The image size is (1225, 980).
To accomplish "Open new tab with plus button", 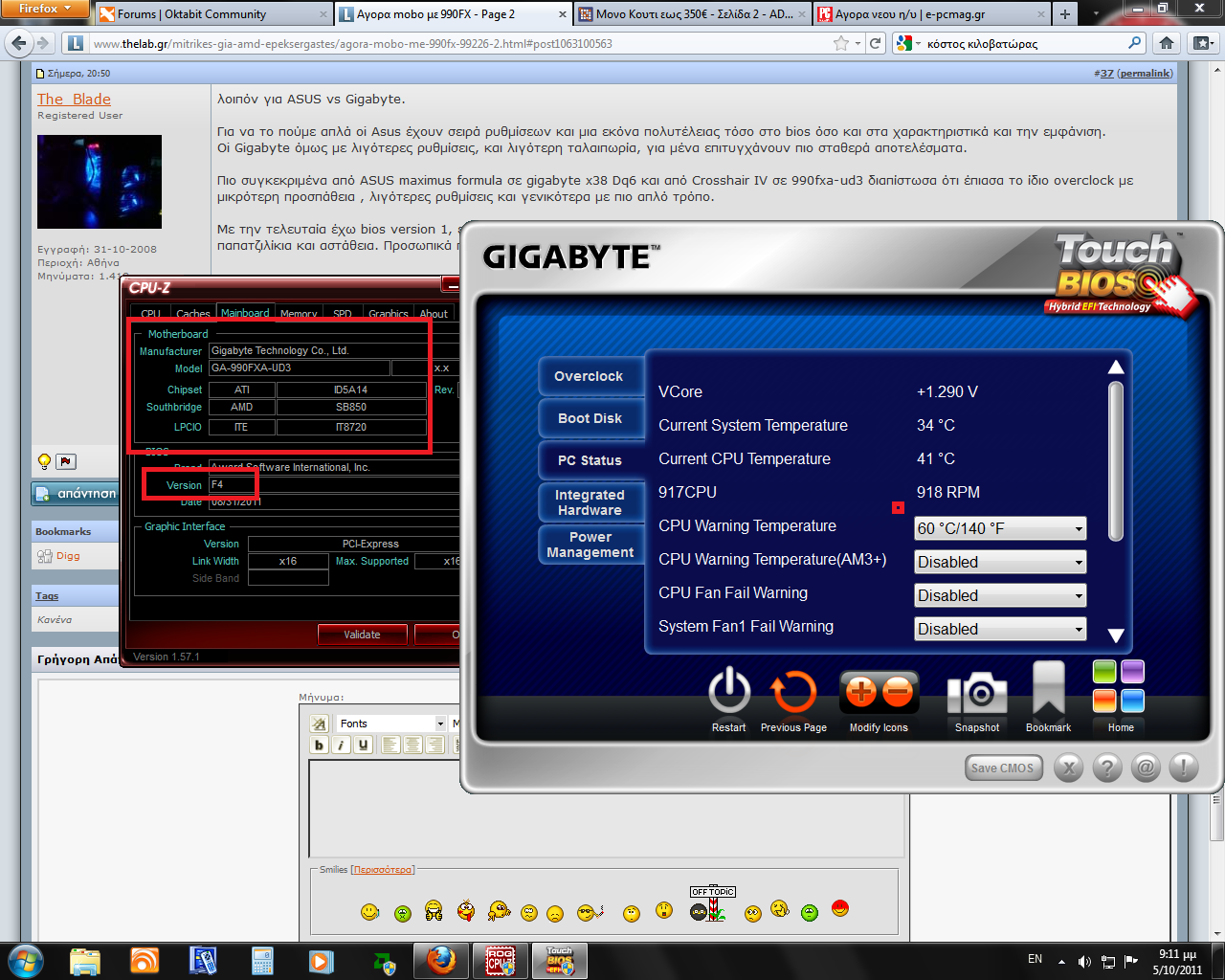I will coord(1064,14).
